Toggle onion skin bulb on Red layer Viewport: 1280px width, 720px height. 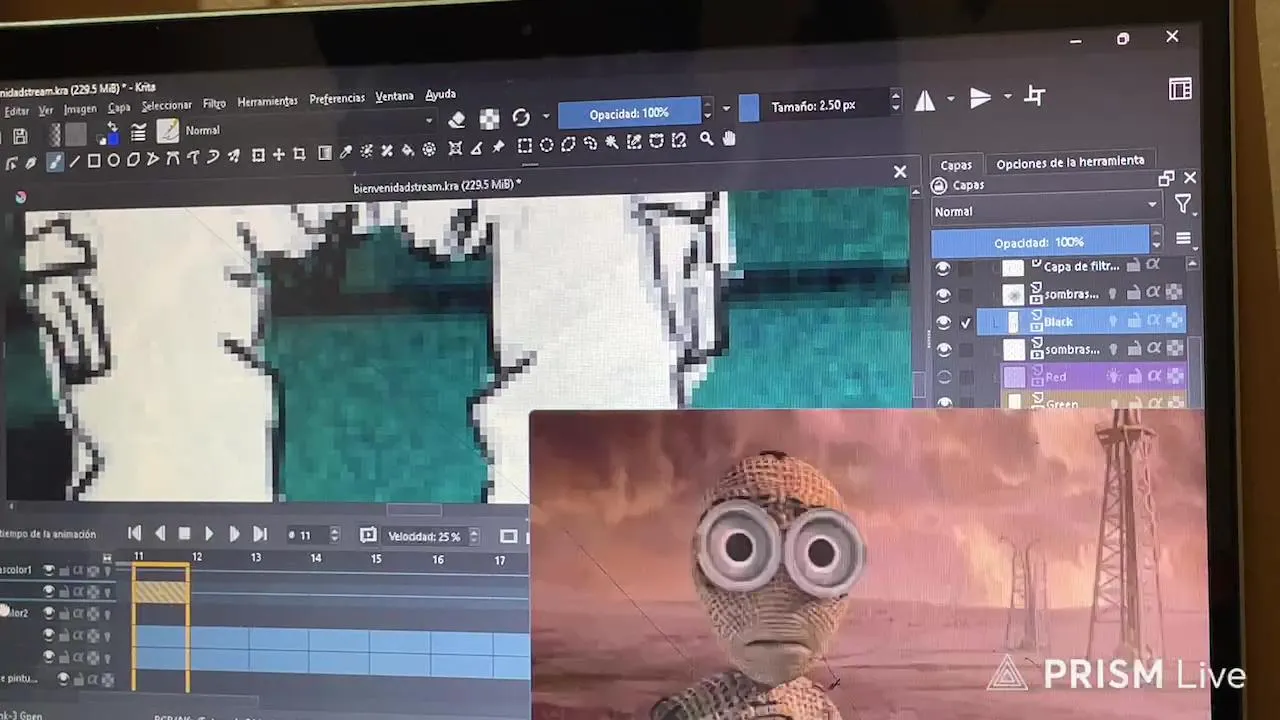click(1113, 376)
